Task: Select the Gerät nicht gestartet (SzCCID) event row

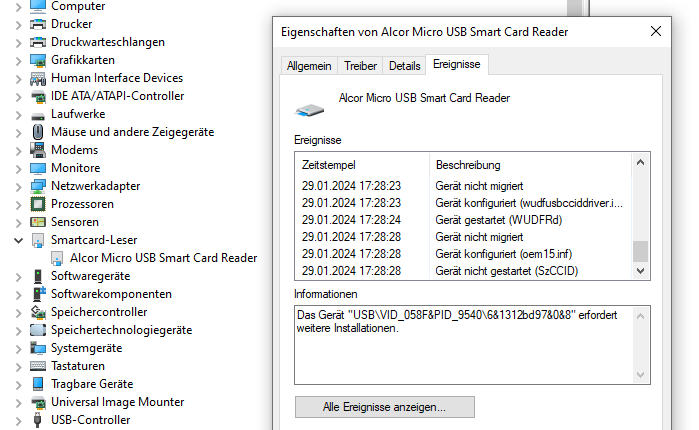Action: point(463,271)
